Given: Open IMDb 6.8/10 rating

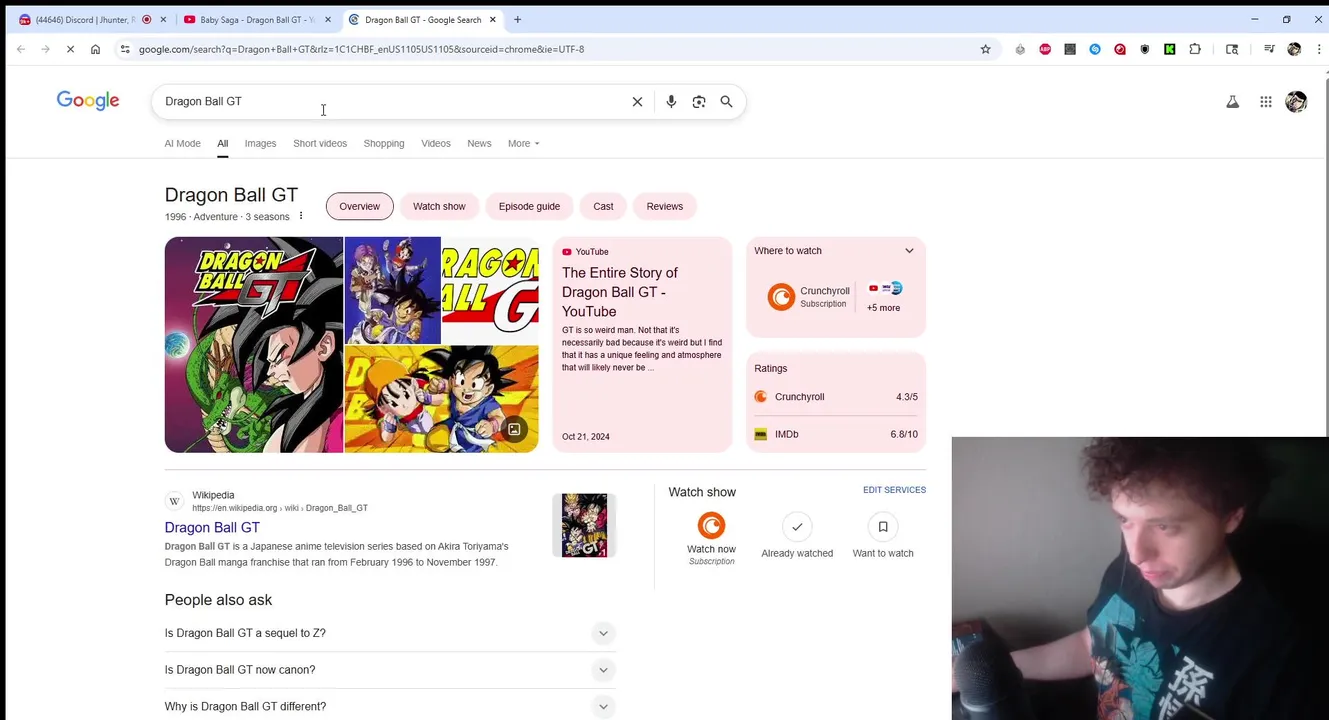Looking at the screenshot, I should tap(836, 434).
